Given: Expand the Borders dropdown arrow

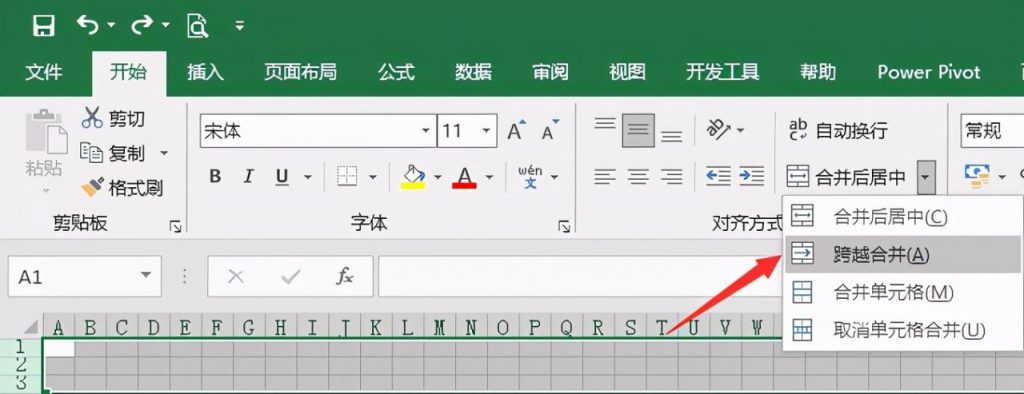Looking at the screenshot, I should (x=373, y=176).
